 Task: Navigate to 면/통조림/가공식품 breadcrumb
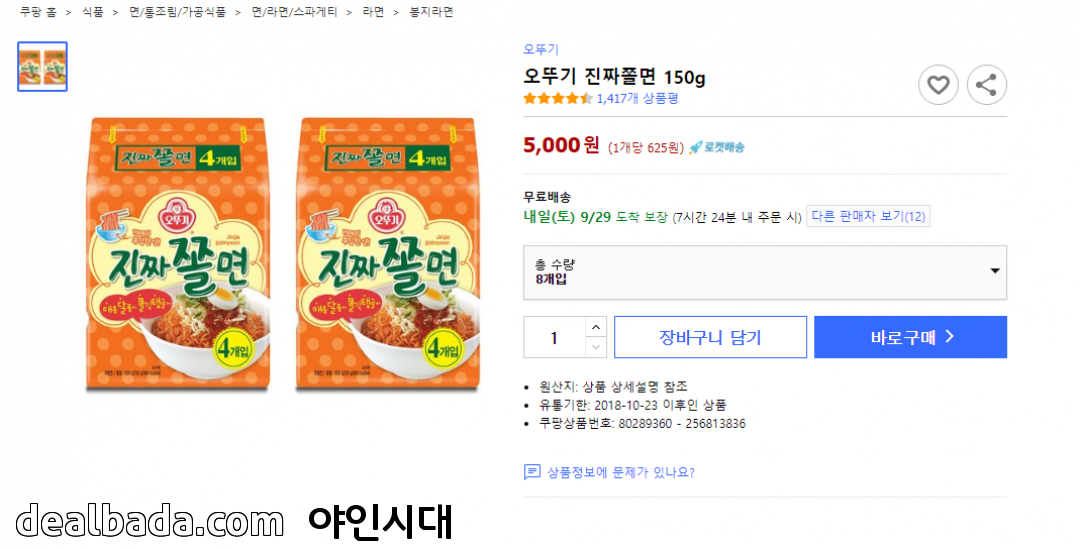tap(177, 12)
